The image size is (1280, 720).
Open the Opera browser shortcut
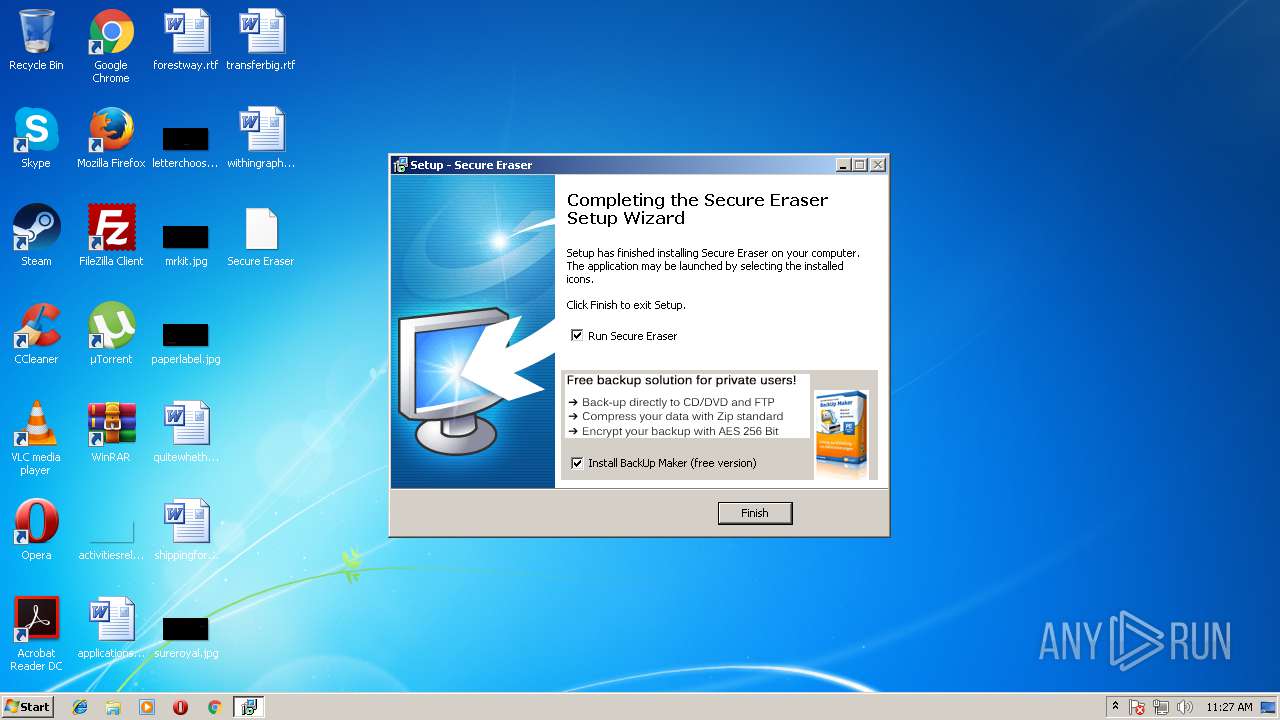pyautogui.click(x=36, y=530)
